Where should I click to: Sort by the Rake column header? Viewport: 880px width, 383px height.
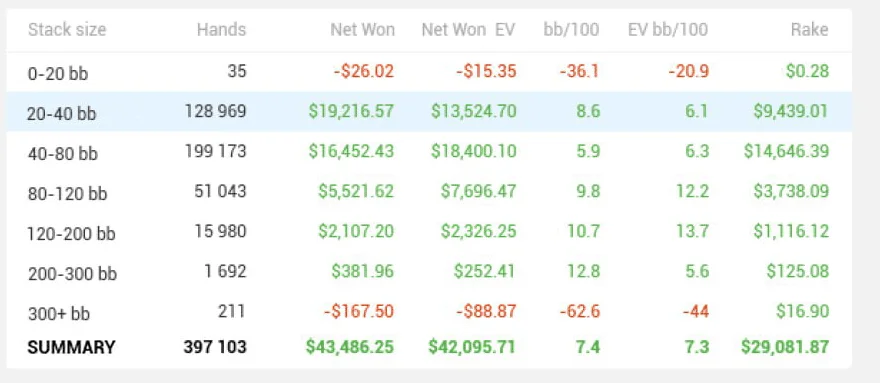click(811, 30)
